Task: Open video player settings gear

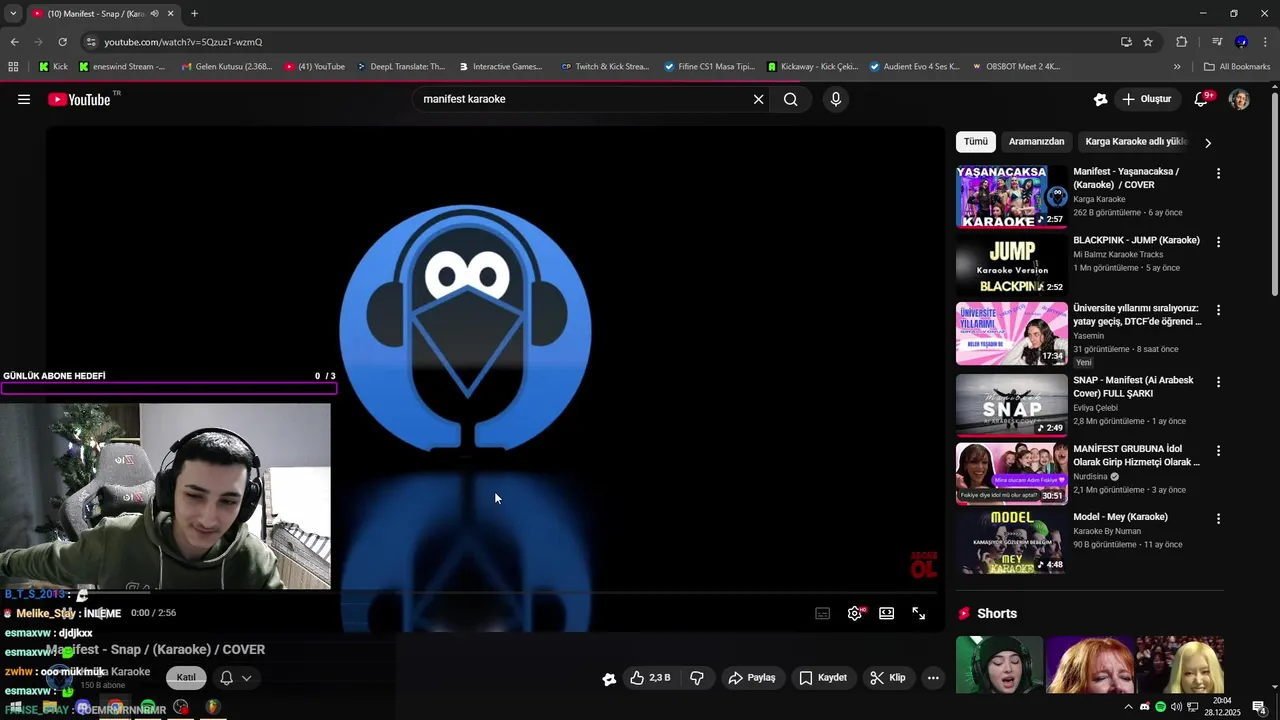Action: click(855, 613)
